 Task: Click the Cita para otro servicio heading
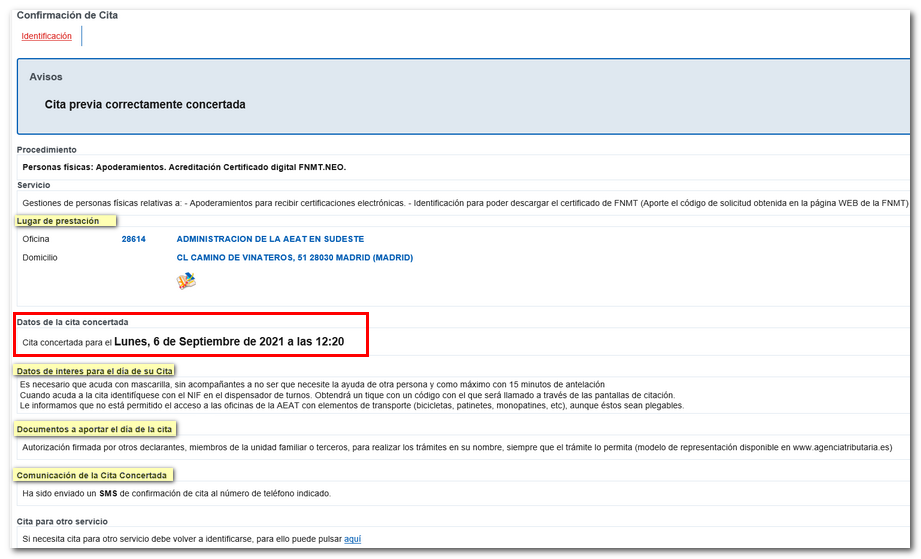62,521
